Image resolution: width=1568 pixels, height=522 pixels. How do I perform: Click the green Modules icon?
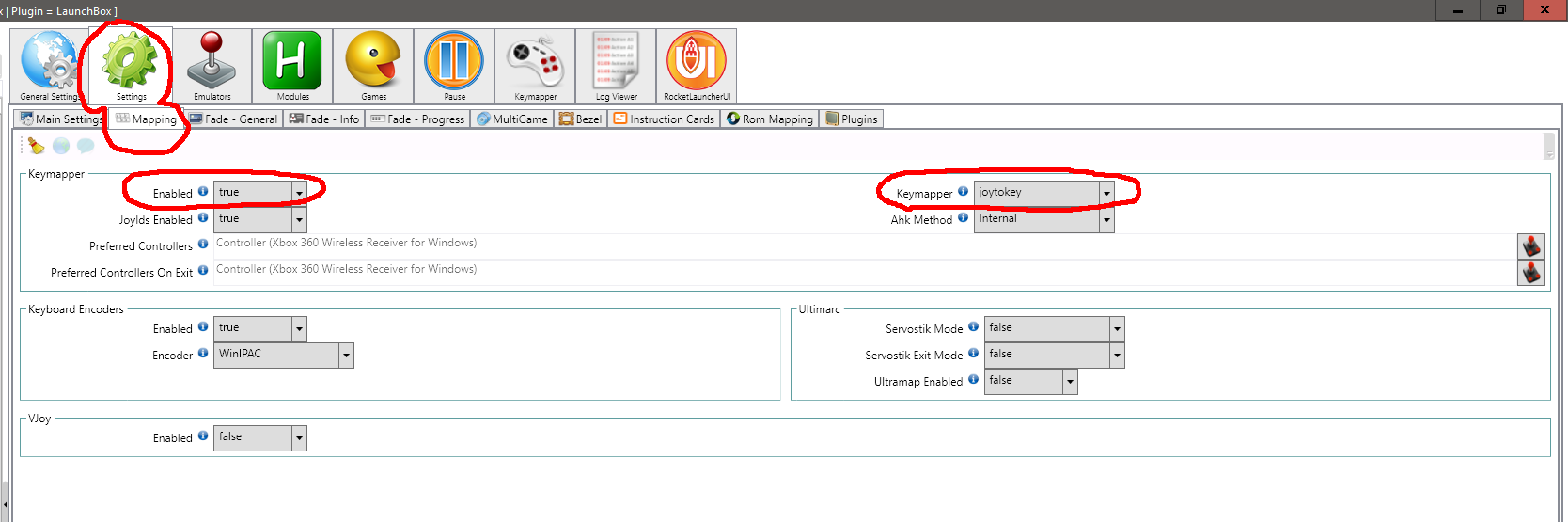(292, 64)
